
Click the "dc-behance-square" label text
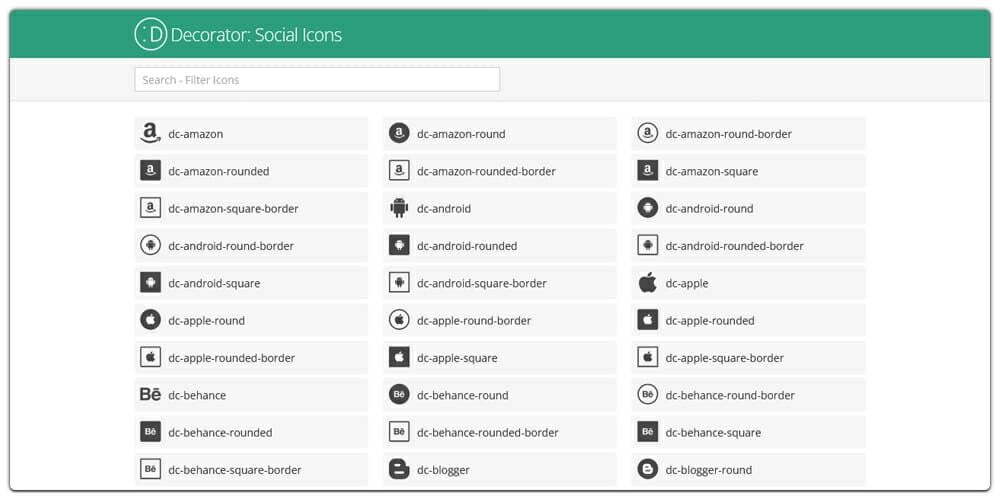(714, 432)
